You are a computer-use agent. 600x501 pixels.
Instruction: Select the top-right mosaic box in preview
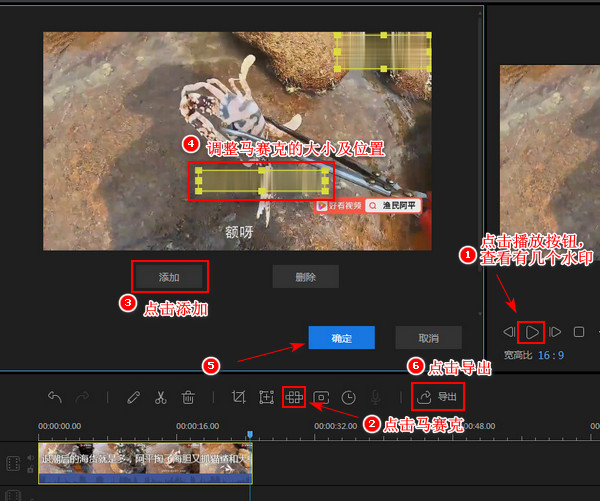click(383, 52)
